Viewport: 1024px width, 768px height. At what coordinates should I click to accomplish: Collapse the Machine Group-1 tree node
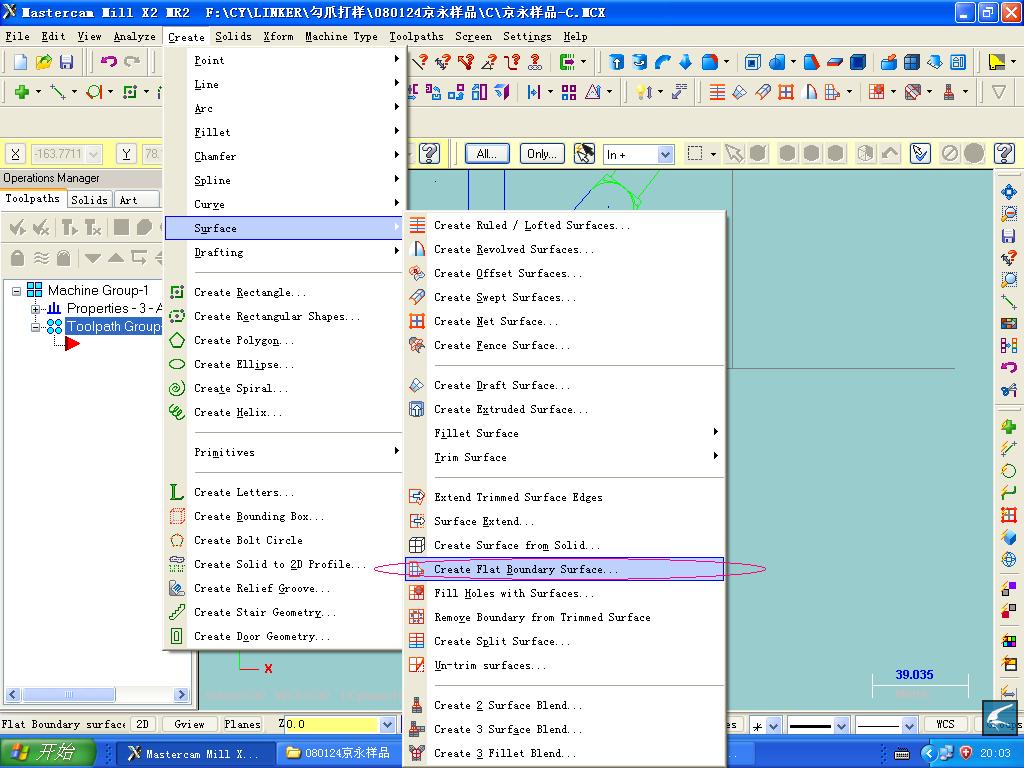pos(16,291)
